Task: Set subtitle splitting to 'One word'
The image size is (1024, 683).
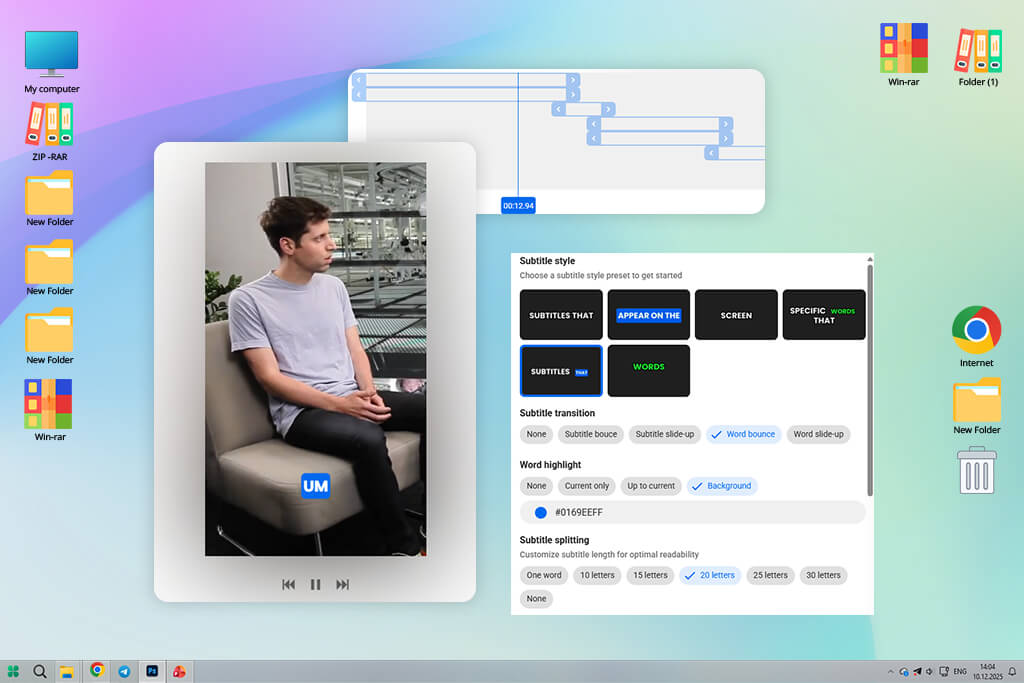Action: coord(544,575)
